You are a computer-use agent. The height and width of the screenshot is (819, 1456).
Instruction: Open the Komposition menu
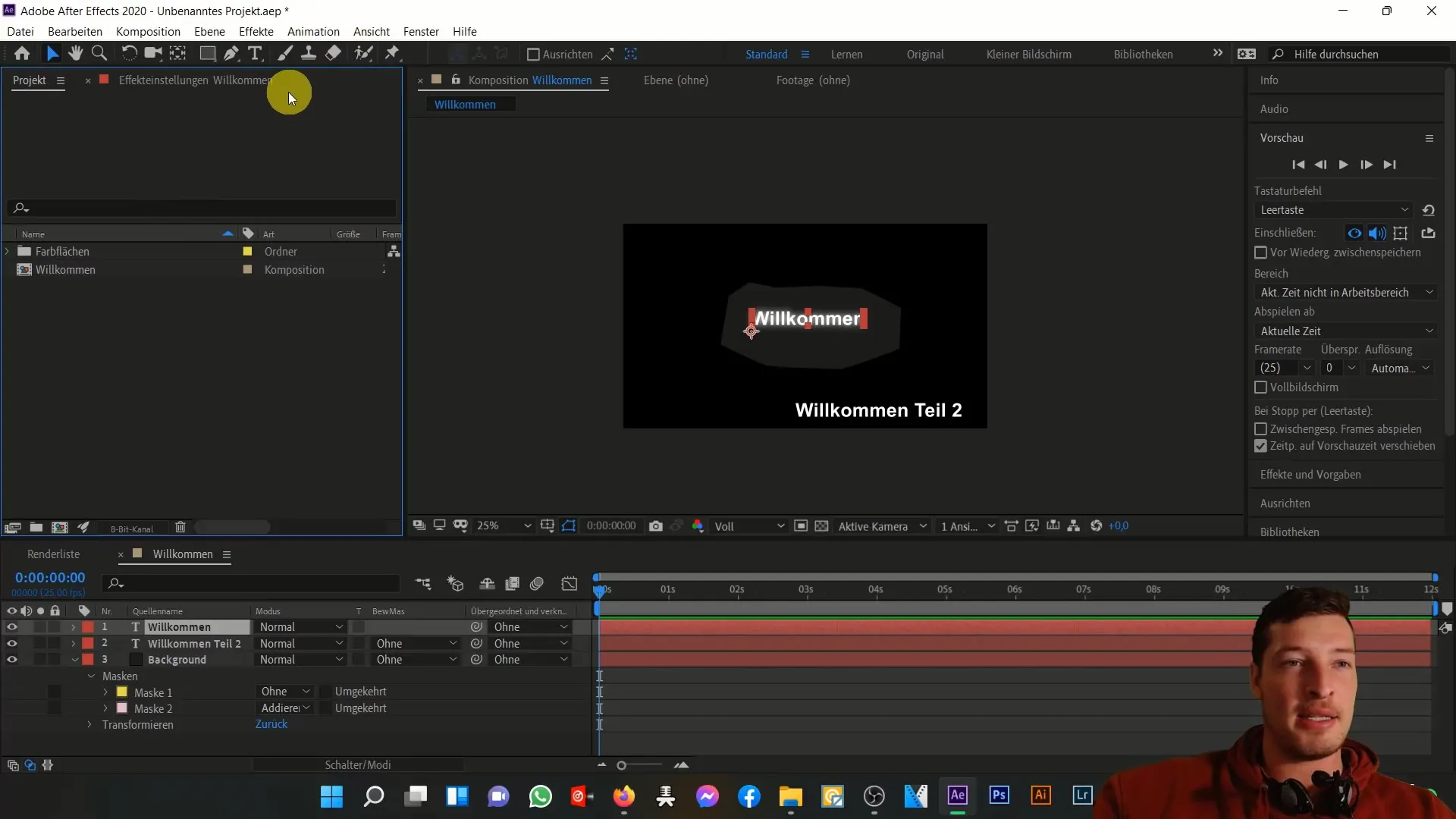point(147,31)
